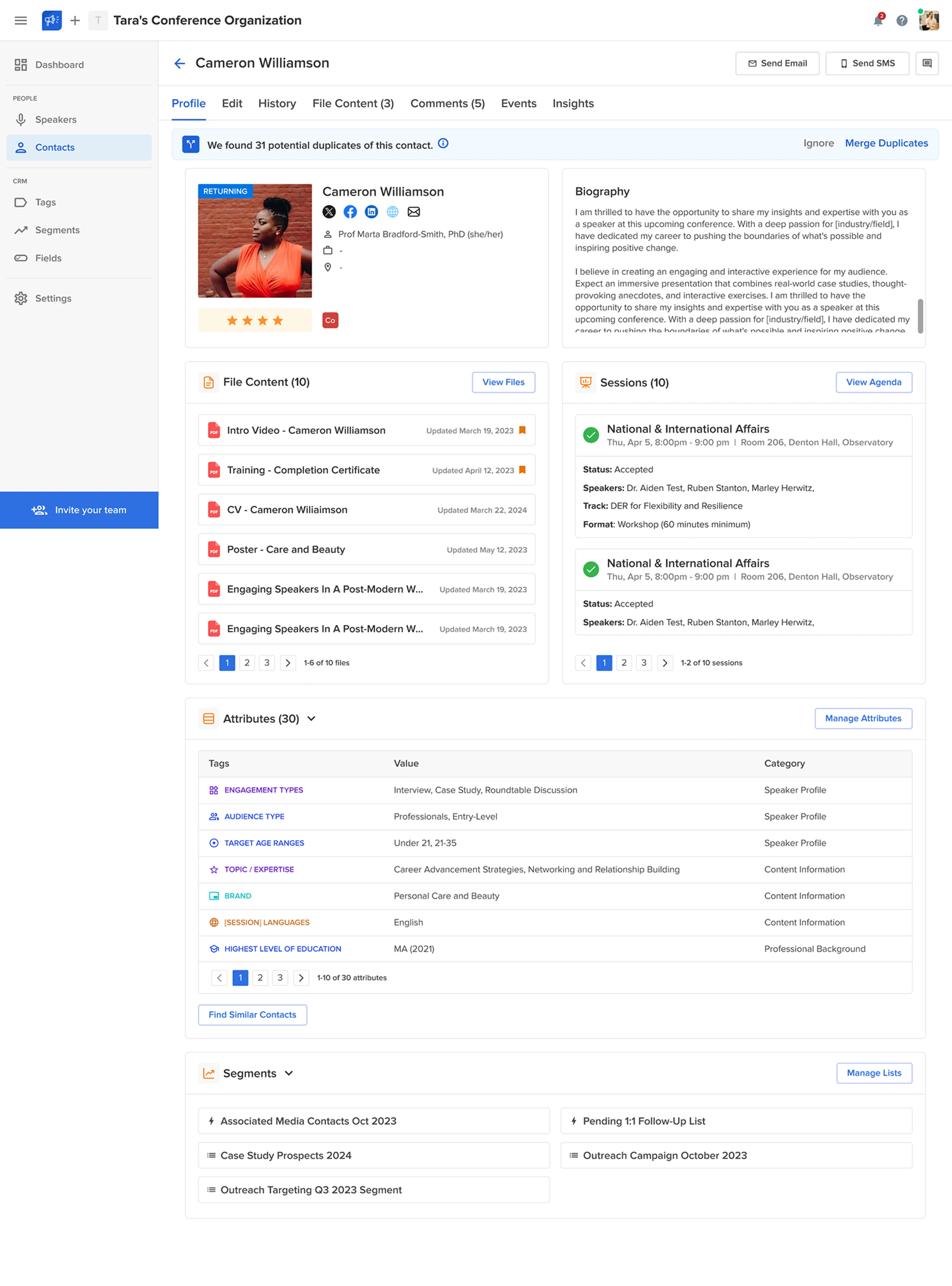Click the merge icon in duplicates banner
952x1286 pixels.
point(191,144)
